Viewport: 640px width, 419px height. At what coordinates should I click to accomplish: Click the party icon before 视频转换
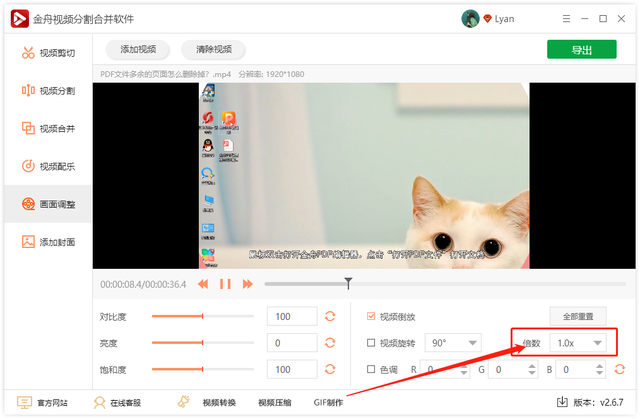[x=184, y=401]
